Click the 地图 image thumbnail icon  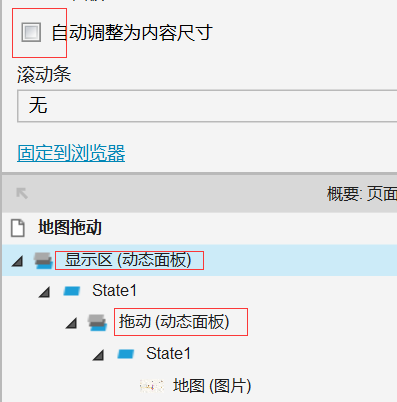[x=152, y=386]
